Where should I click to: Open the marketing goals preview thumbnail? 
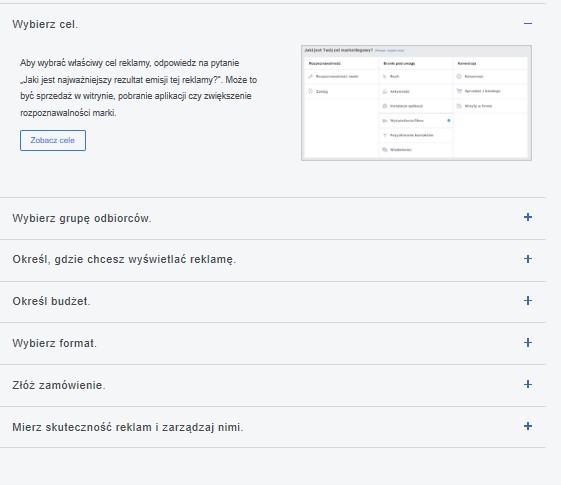pyautogui.click(x=416, y=103)
